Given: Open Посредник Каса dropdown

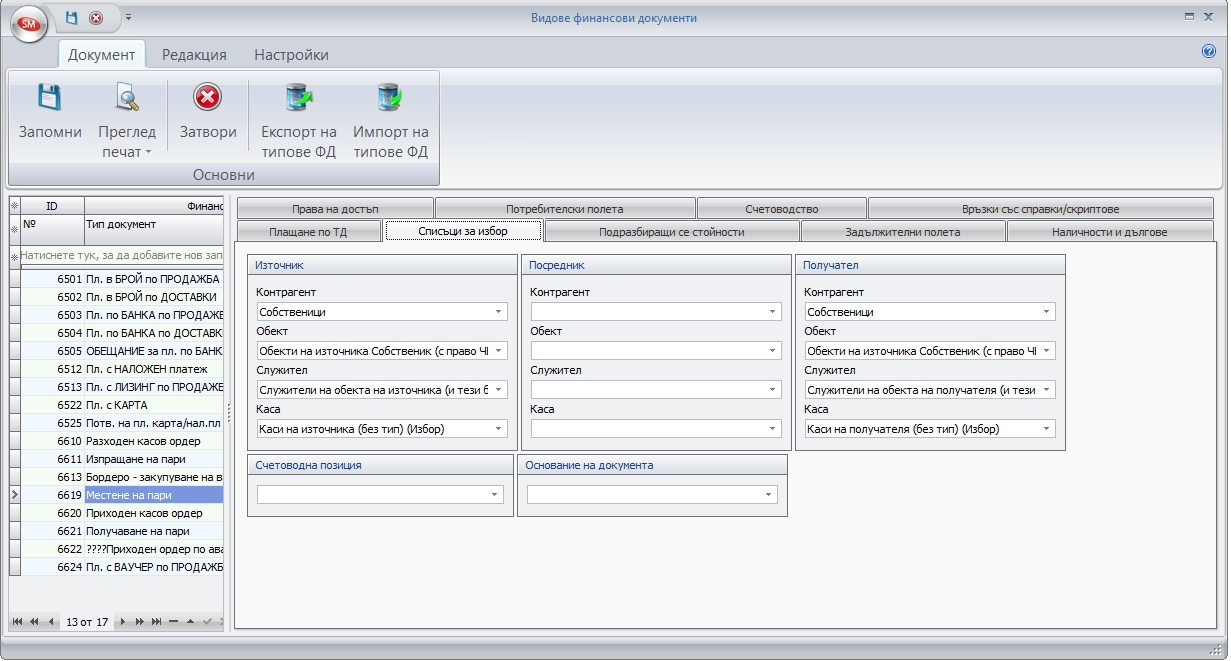Looking at the screenshot, I should point(772,429).
